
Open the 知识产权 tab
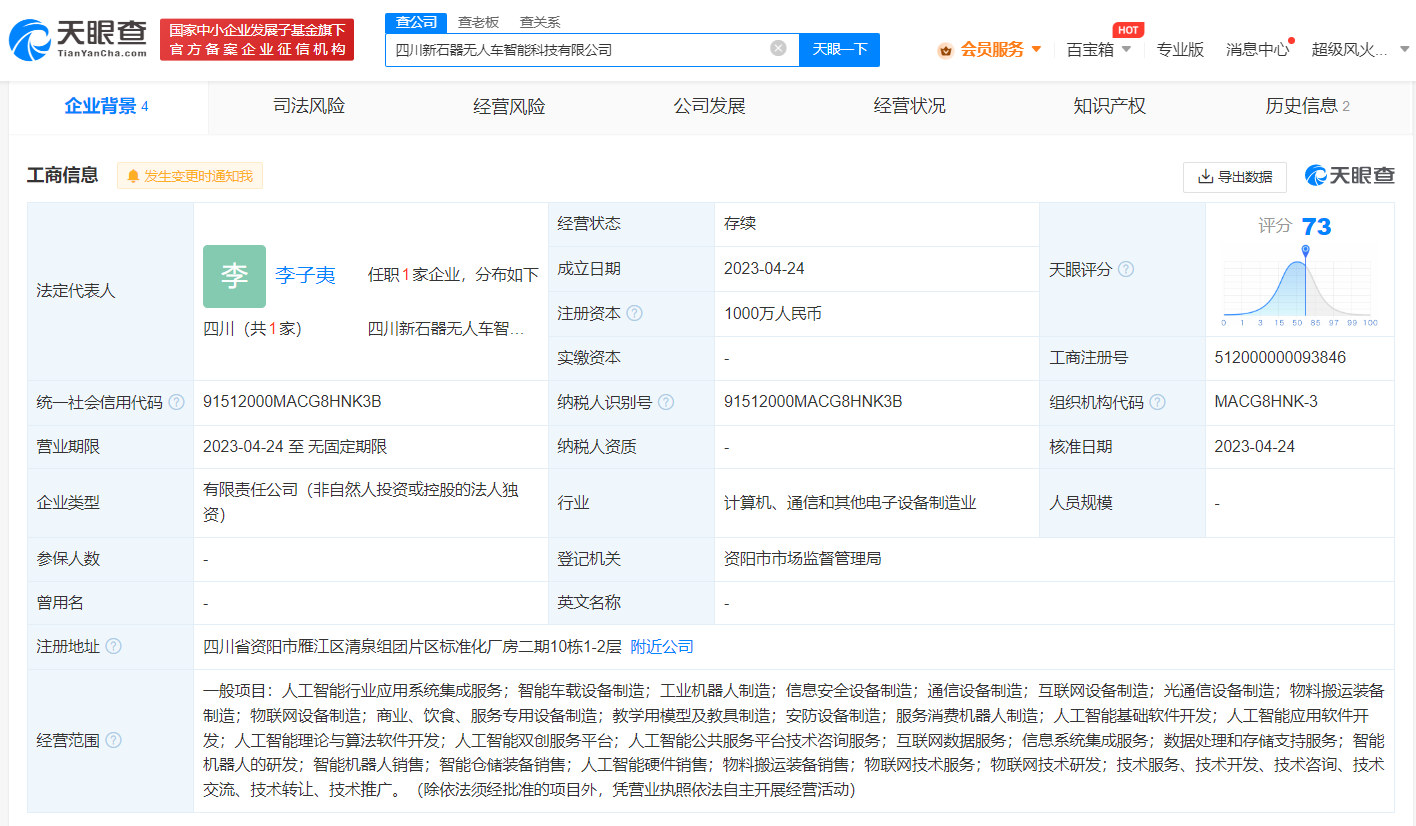tap(1109, 106)
